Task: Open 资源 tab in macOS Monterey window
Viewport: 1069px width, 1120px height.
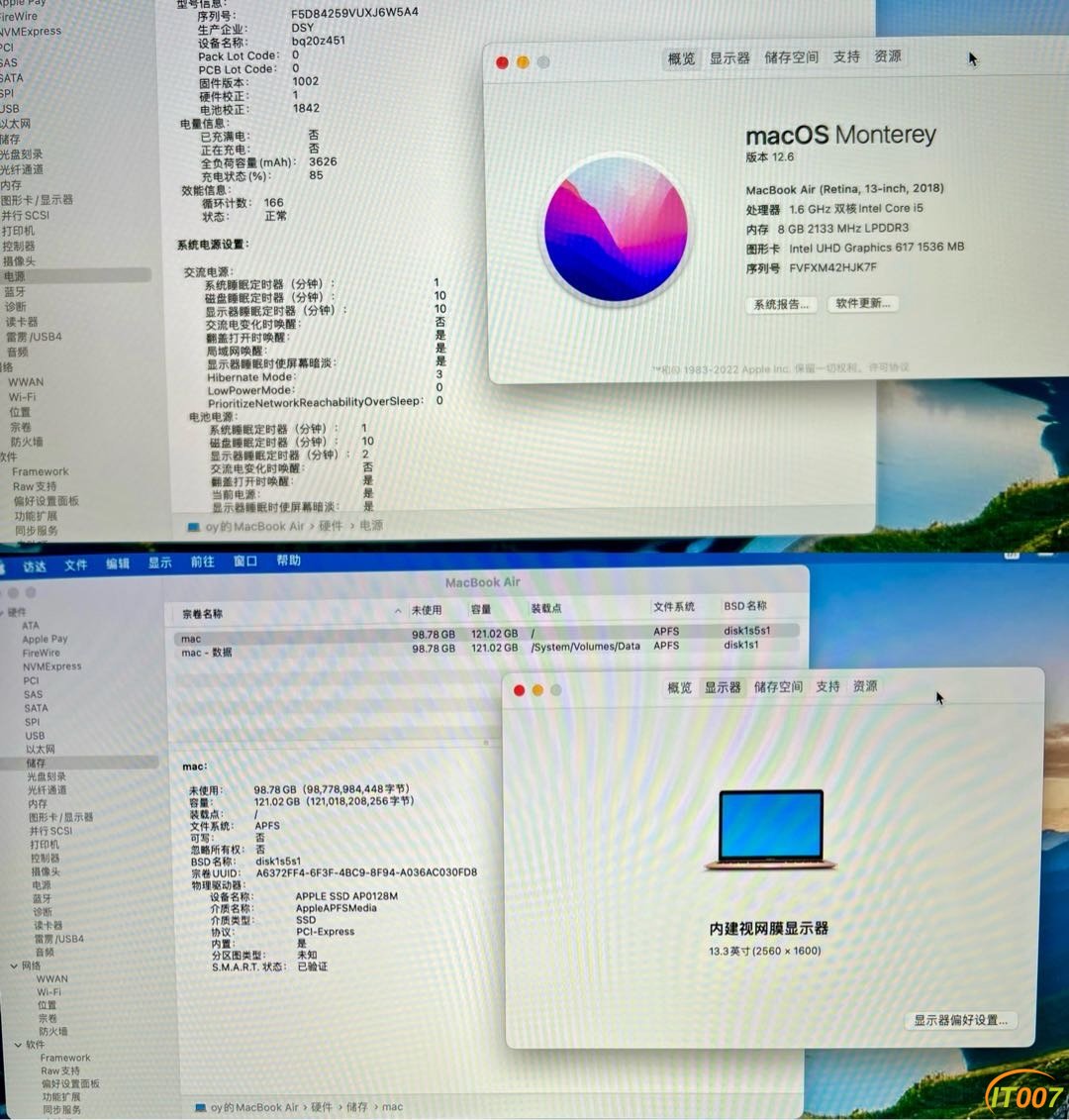Action: point(888,56)
